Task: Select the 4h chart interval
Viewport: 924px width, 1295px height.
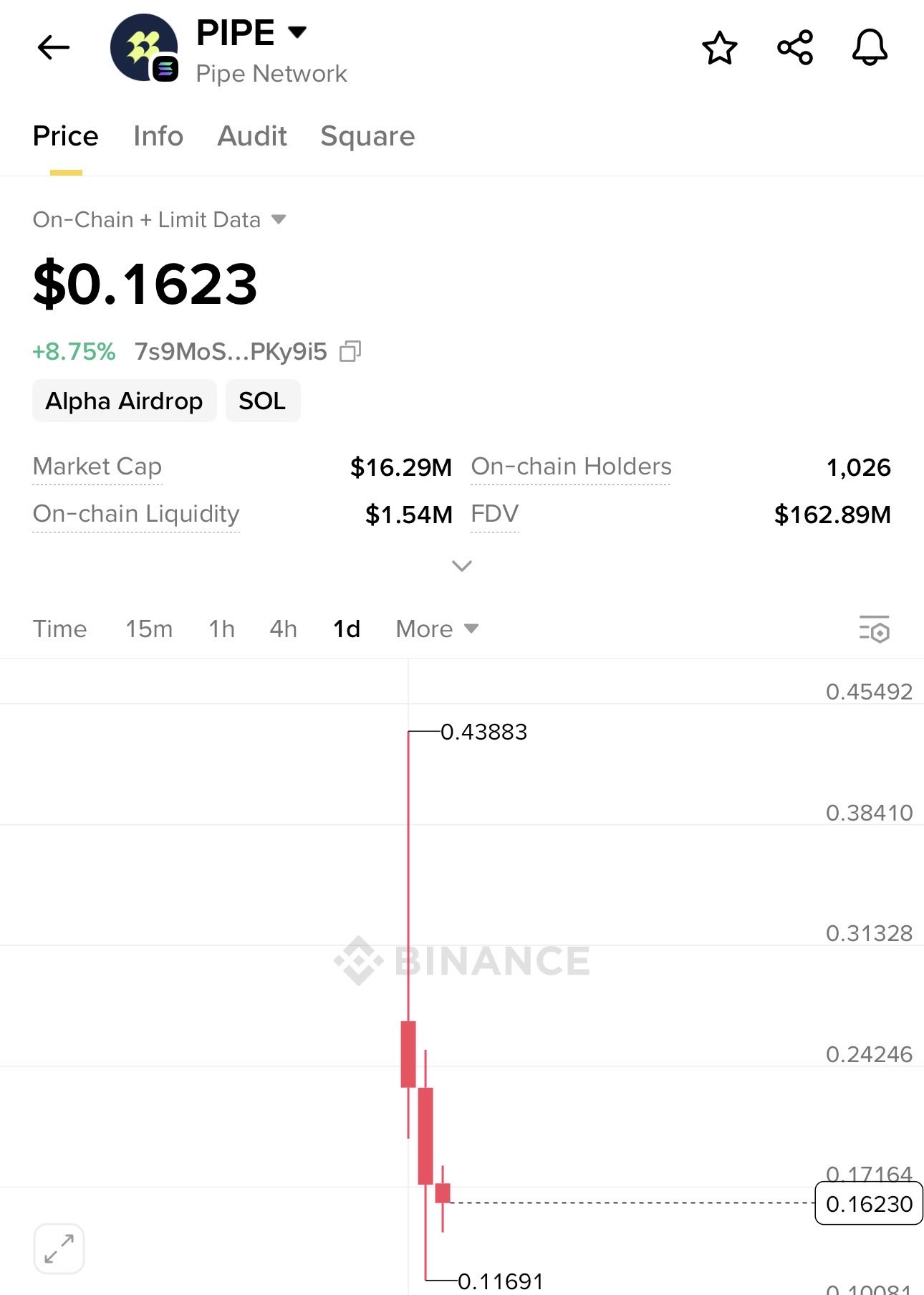Action: tap(283, 629)
